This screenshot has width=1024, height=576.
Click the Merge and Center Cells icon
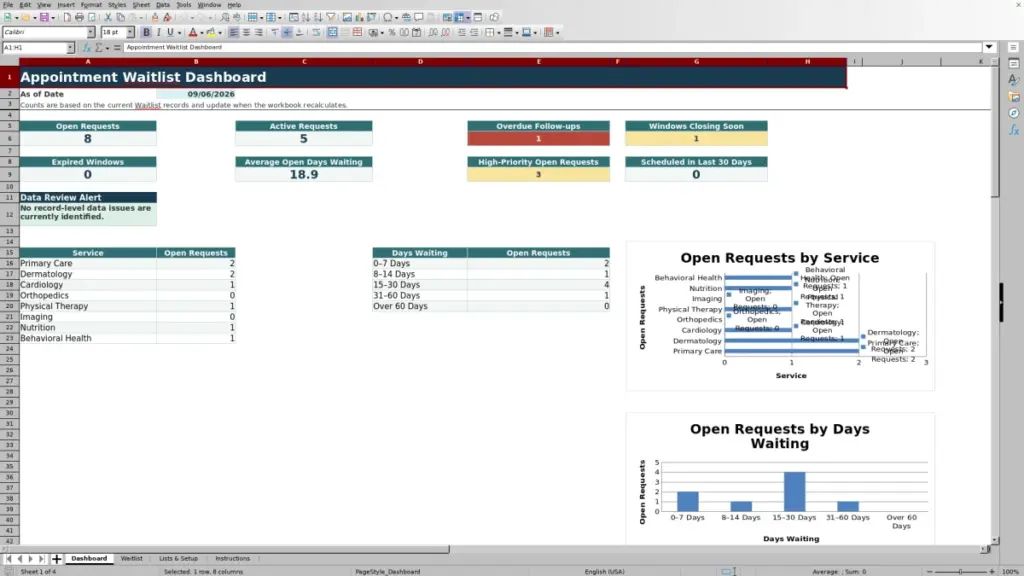(332, 32)
